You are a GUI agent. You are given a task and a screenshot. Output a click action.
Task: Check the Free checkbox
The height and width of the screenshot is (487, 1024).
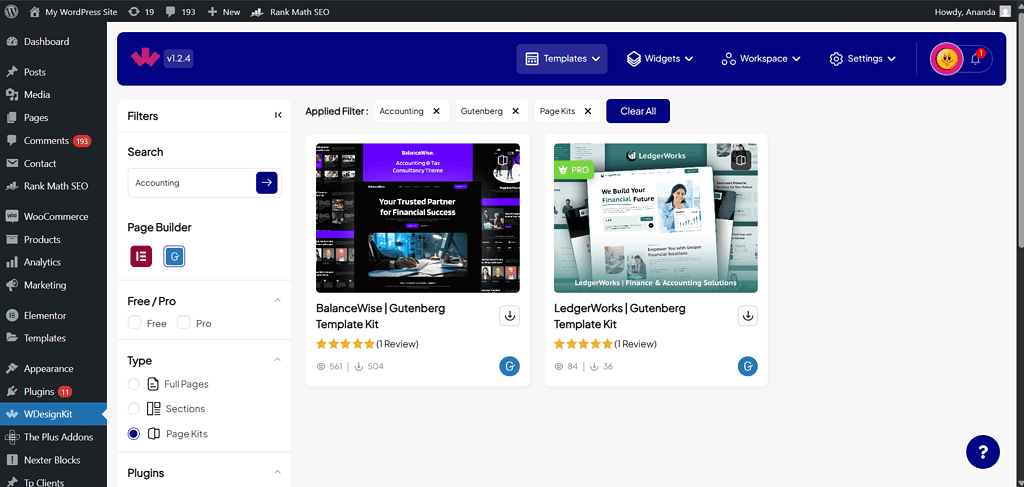tap(135, 322)
